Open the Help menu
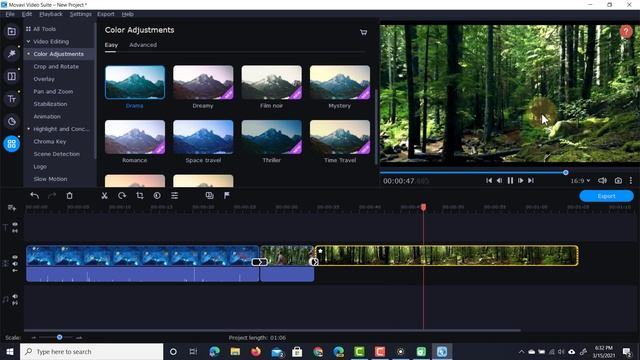The image size is (640, 360). 127,14
